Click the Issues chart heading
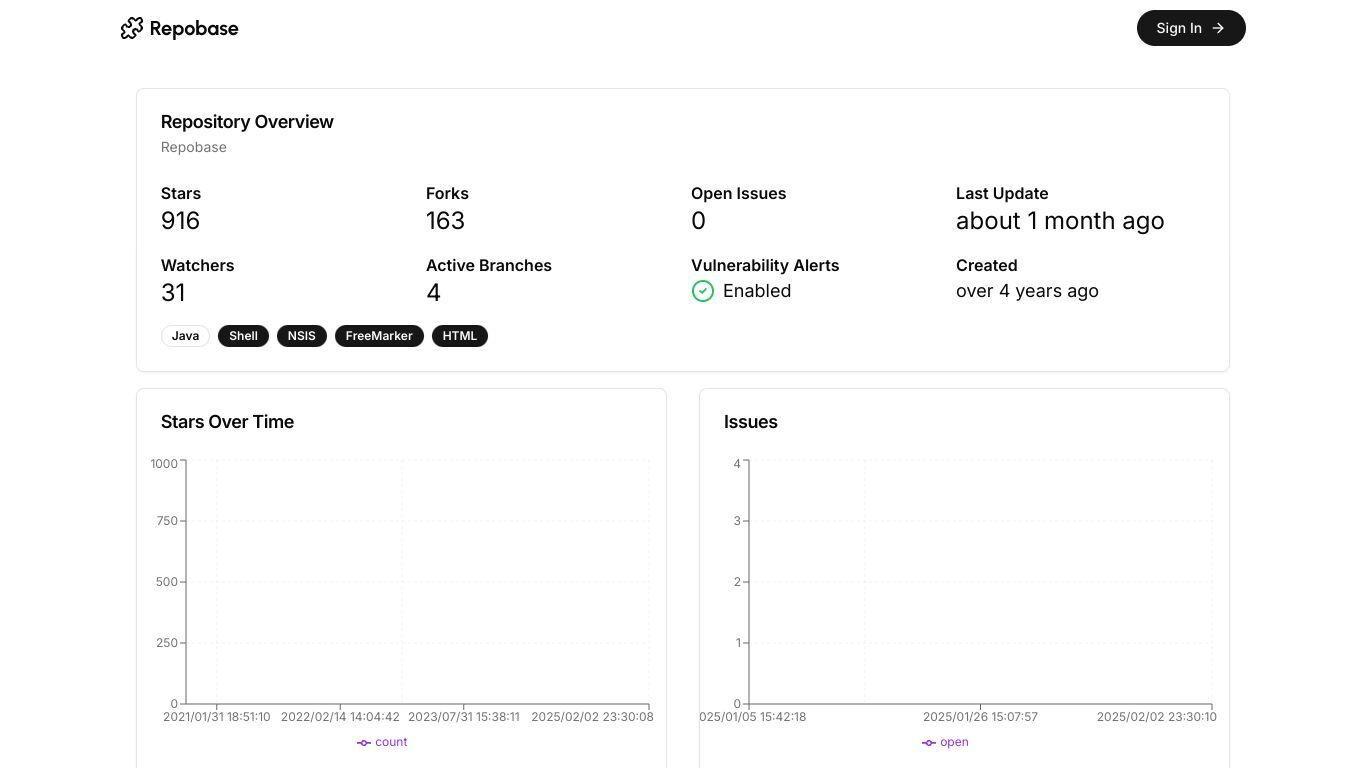The width and height of the screenshot is (1366, 768). click(751, 422)
